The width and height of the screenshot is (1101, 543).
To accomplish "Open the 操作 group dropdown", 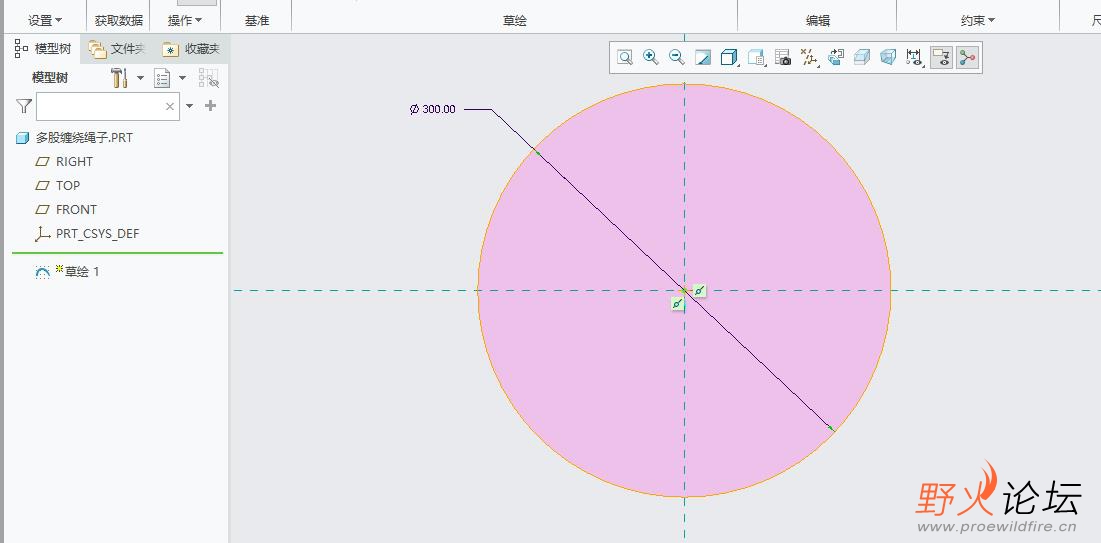I will [x=185, y=20].
